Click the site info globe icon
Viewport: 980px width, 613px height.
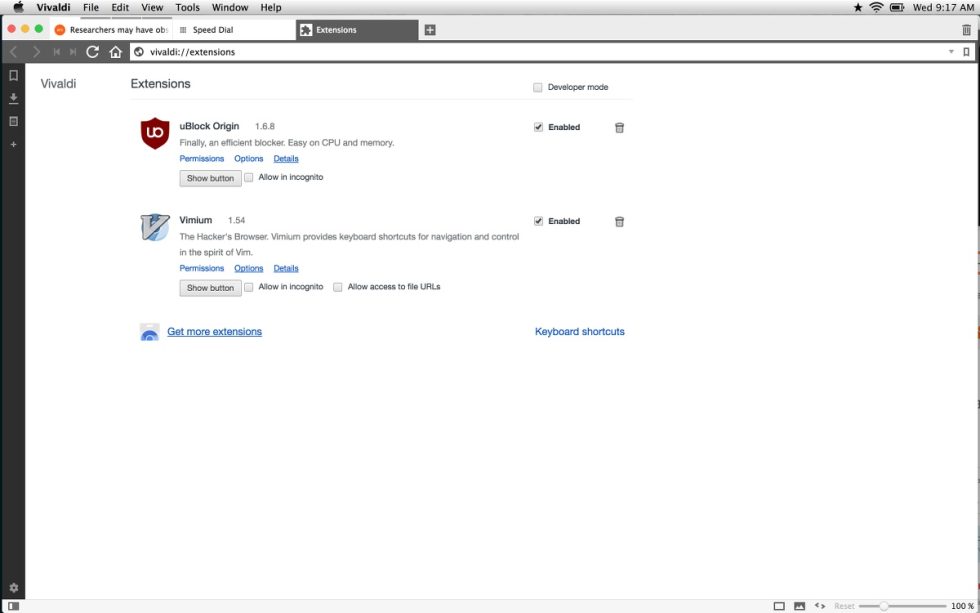click(139, 52)
